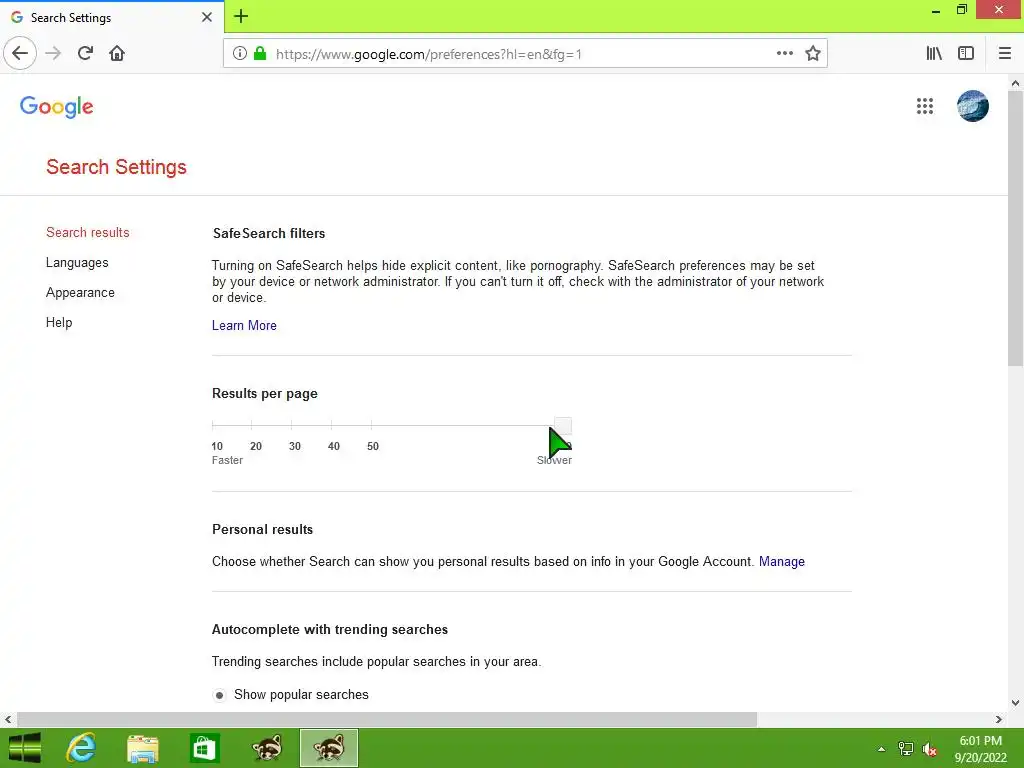Select the Search results section
Image resolution: width=1024 pixels, height=768 pixels.
point(88,232)
